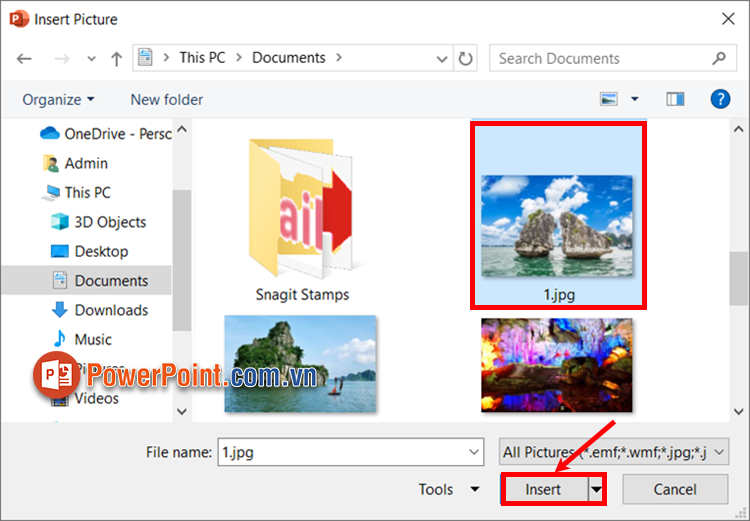Image resolution: width=750 pixels, height=521 pixels.
Task: Open the Organize menu
Action: tap(58, 100)
